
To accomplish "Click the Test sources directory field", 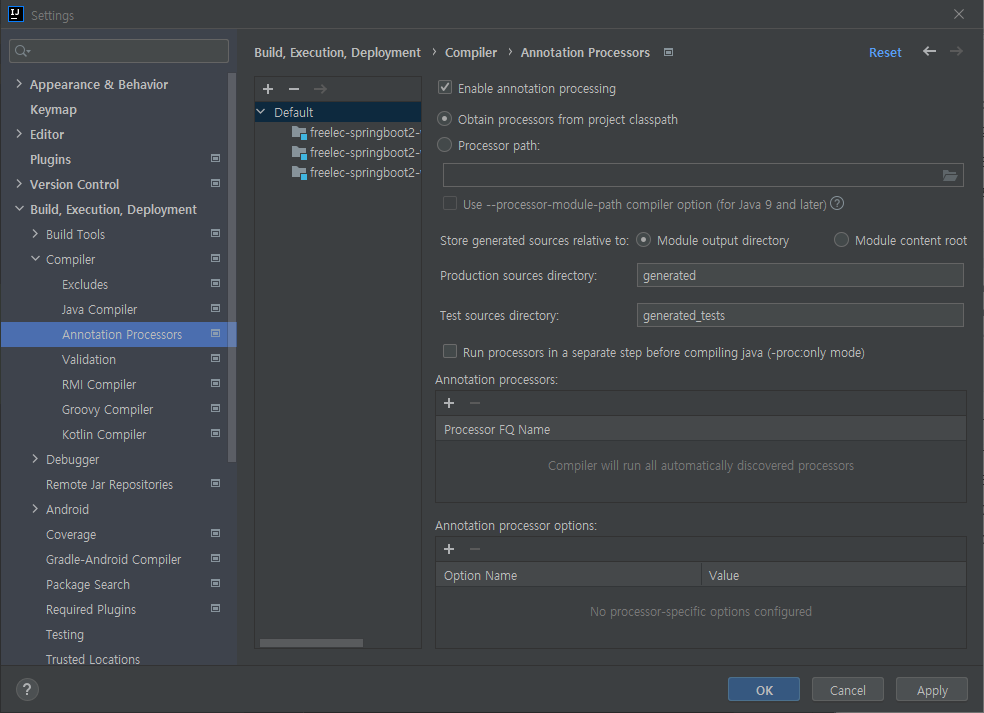I will pos(800,315).
